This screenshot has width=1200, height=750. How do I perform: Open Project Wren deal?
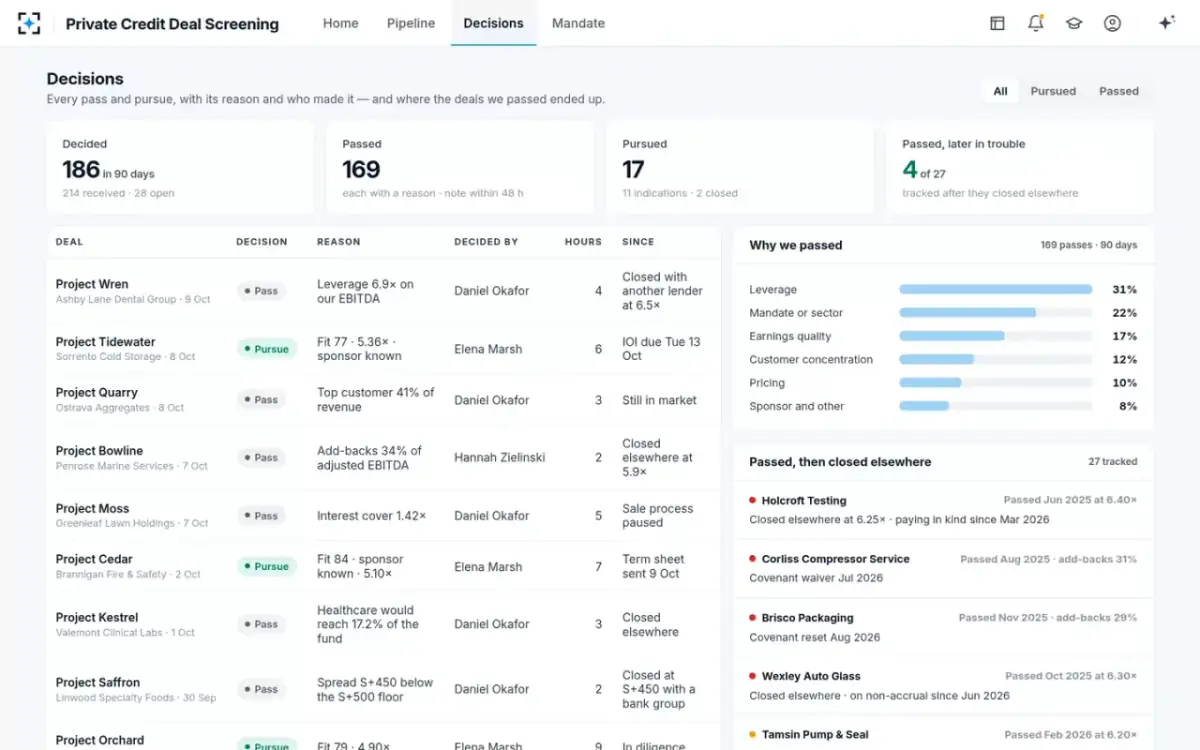(92, 284)
